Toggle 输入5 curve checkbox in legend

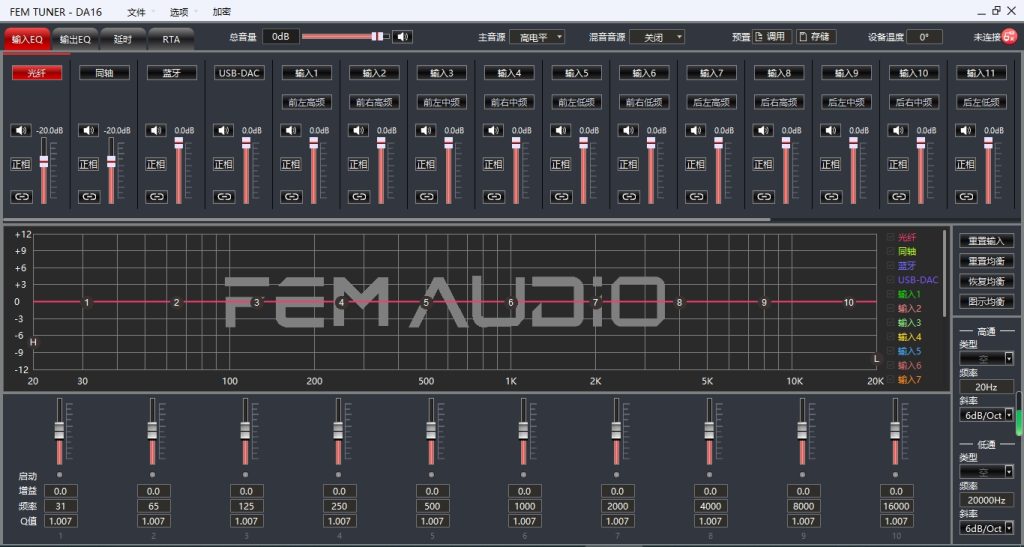(891, 351)
